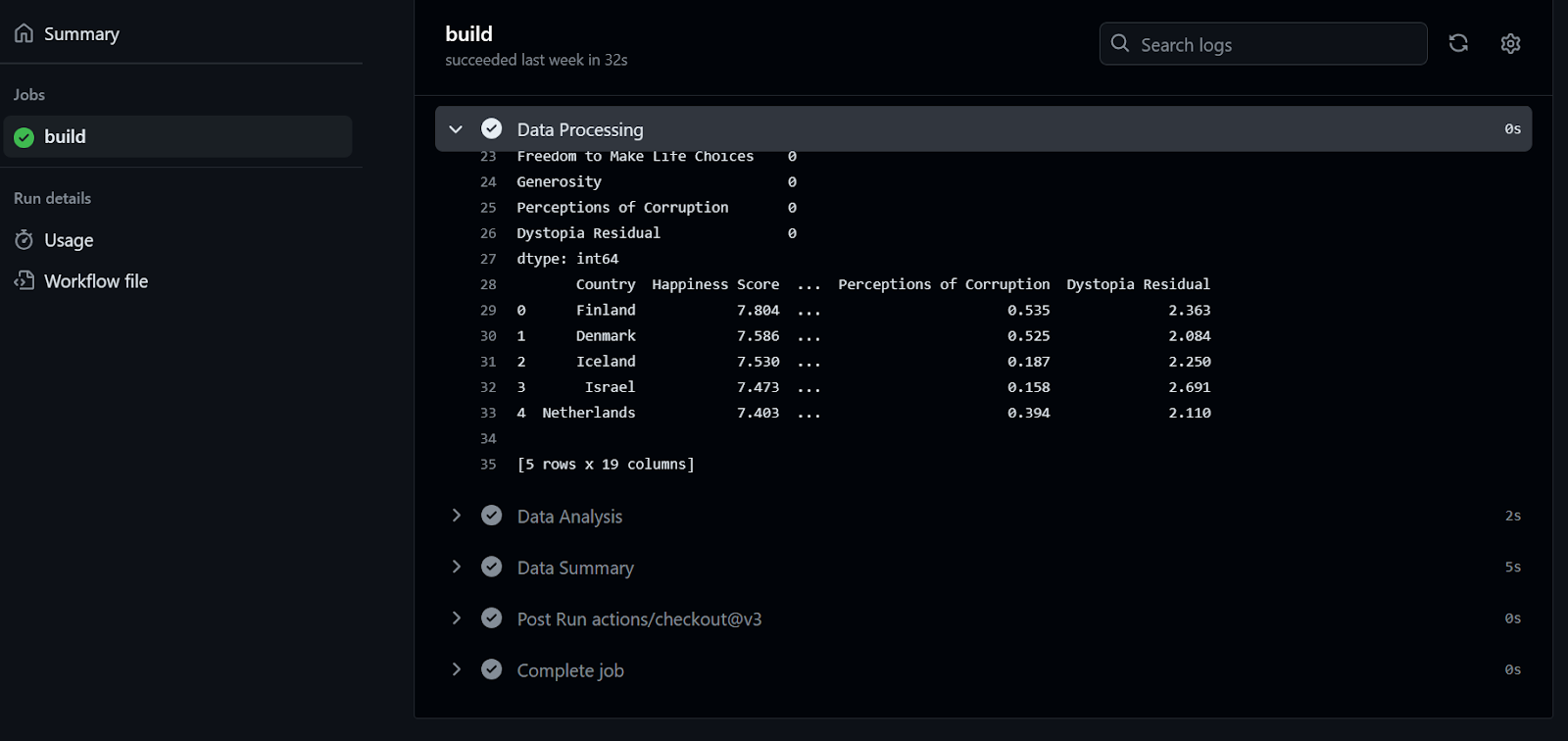Click the Data Processing step title
1568x741 pixels.
tap(580, 130)
